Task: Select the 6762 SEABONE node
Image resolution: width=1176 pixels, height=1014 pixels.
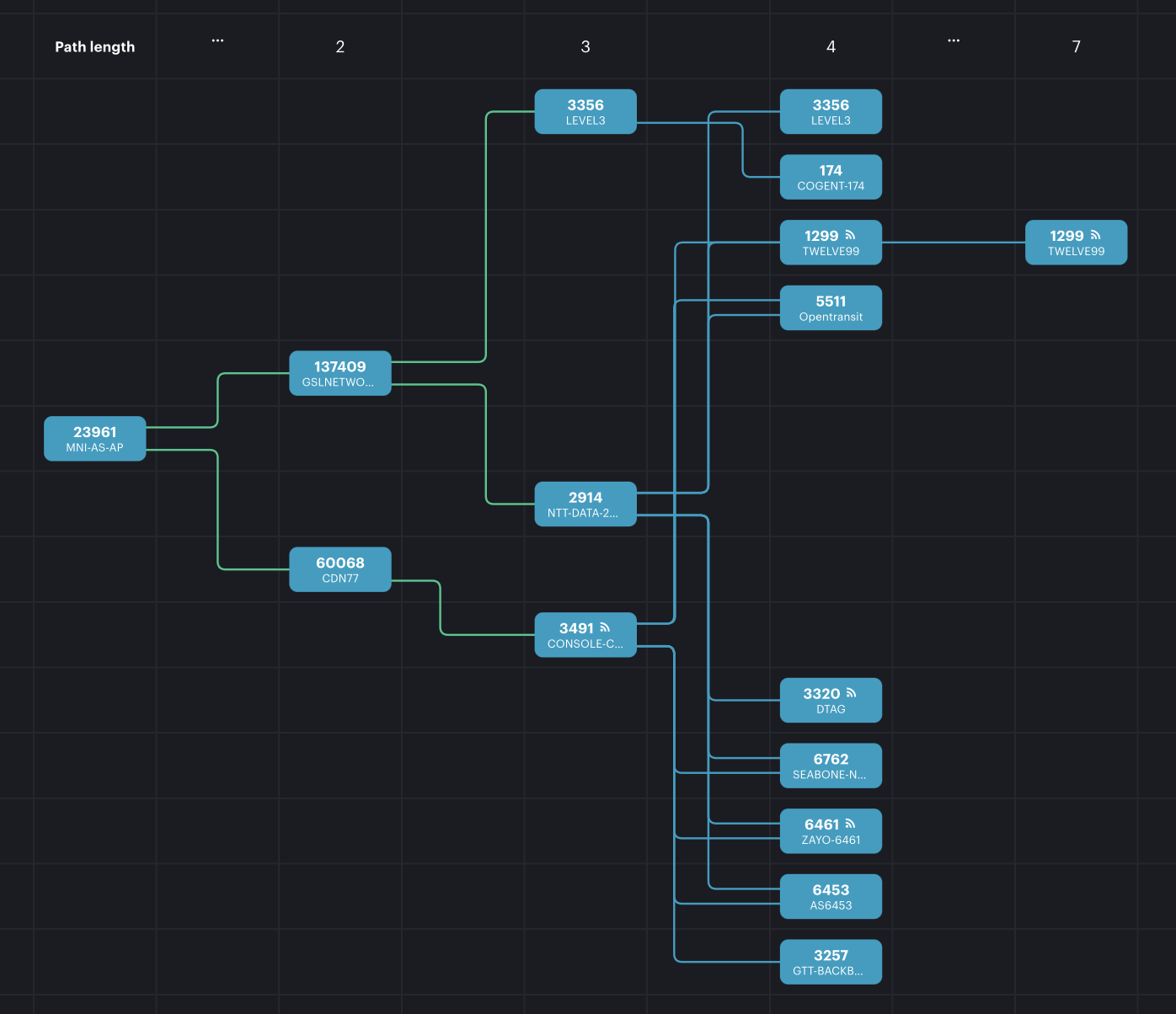Action: [x=831, y=766]
